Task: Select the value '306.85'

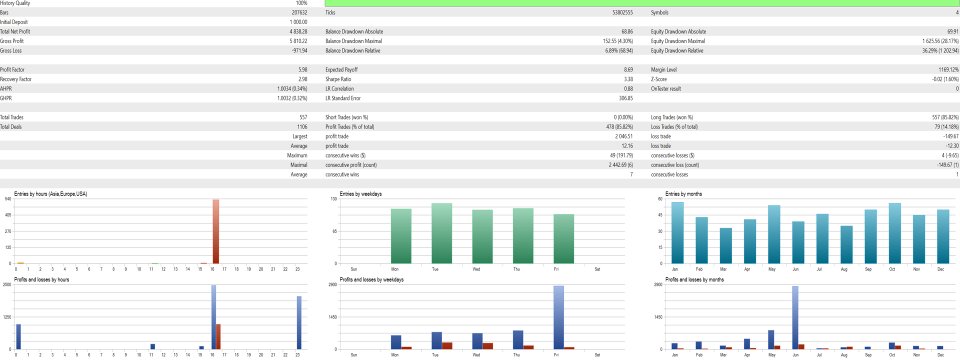Action: point(627,99)
